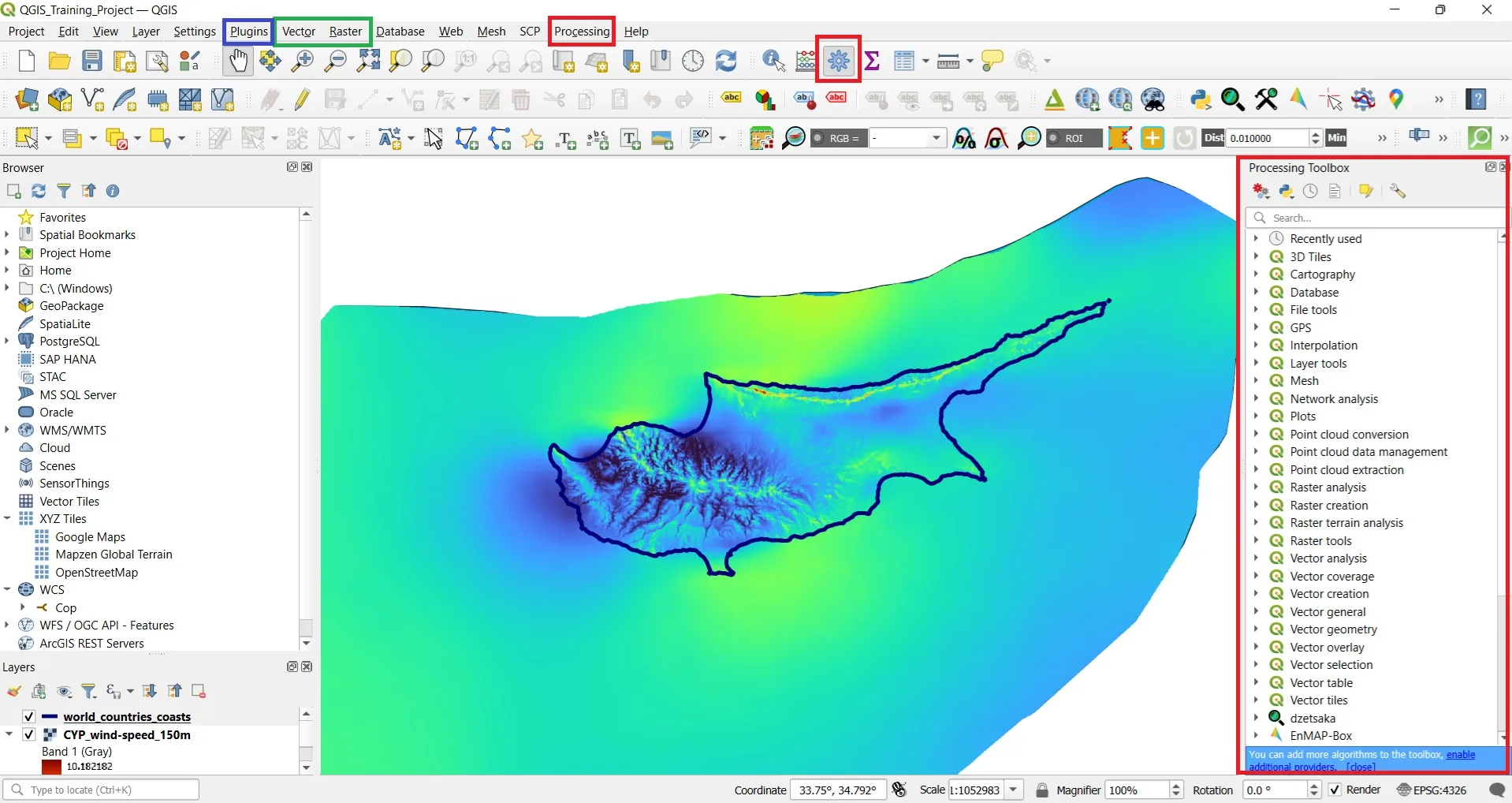Collapse the XYZ Tiles tree node

click(7, 518)
